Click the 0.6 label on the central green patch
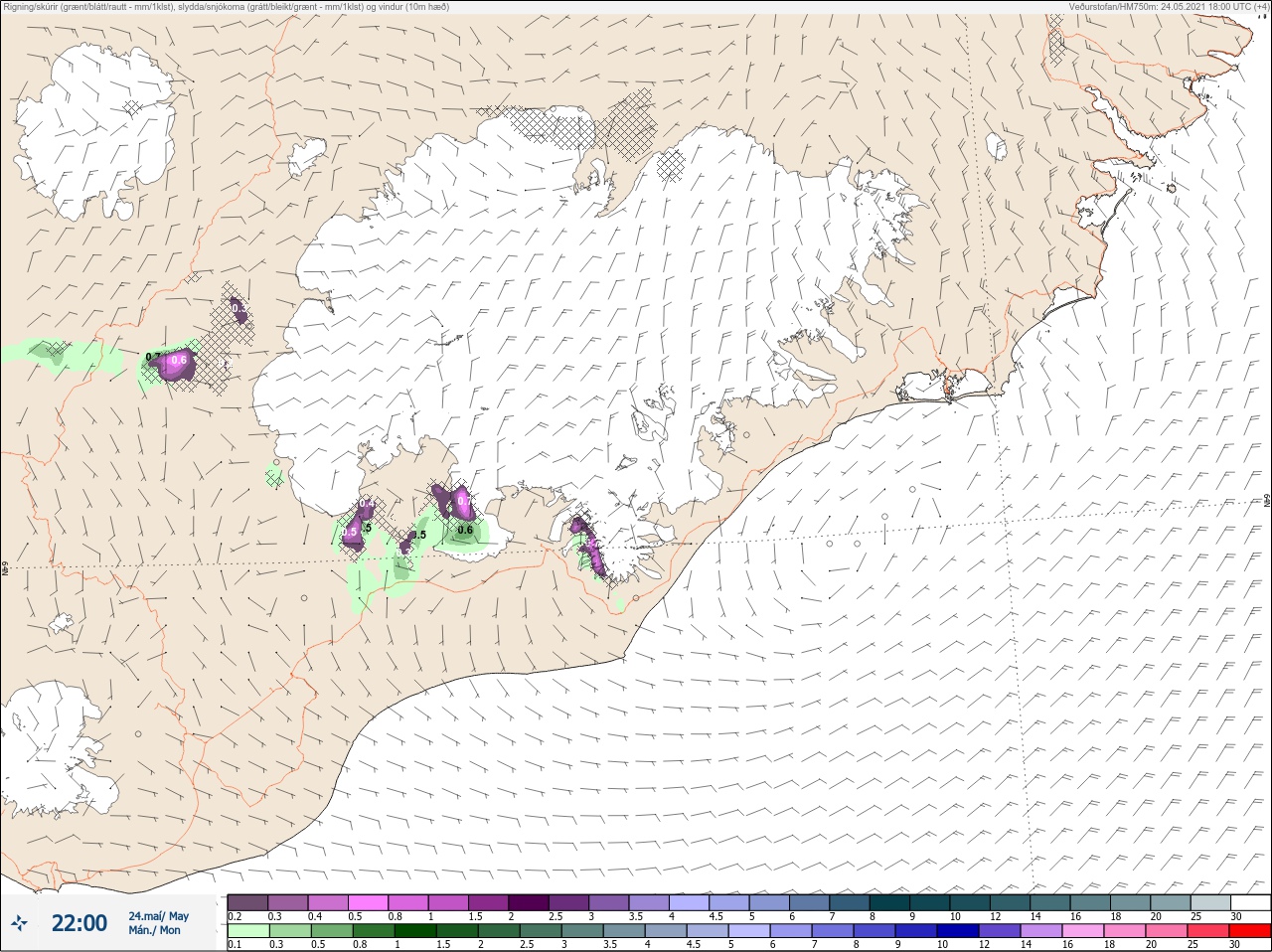 [464, 530]
